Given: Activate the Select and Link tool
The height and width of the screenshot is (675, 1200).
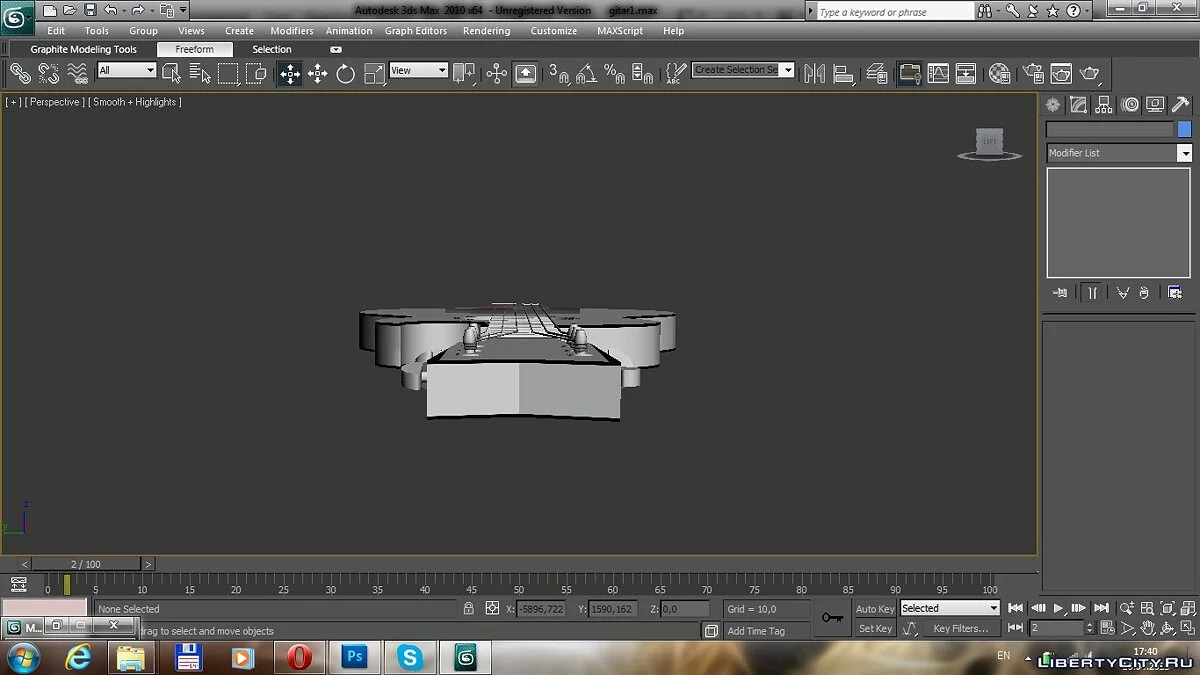Looking at the screenshot, I should [x=20, y=73].
